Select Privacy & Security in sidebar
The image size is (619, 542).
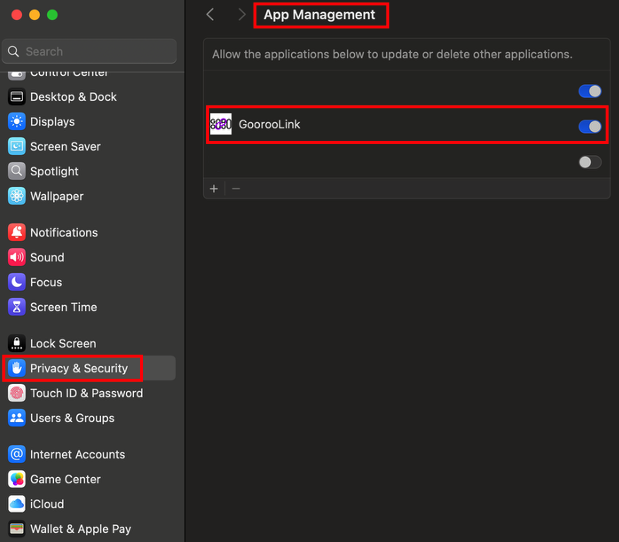pos(89,368)
